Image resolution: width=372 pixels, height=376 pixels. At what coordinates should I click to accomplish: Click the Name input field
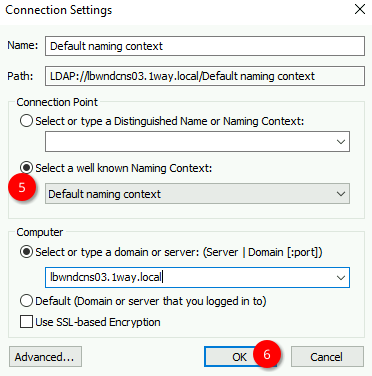205,46
